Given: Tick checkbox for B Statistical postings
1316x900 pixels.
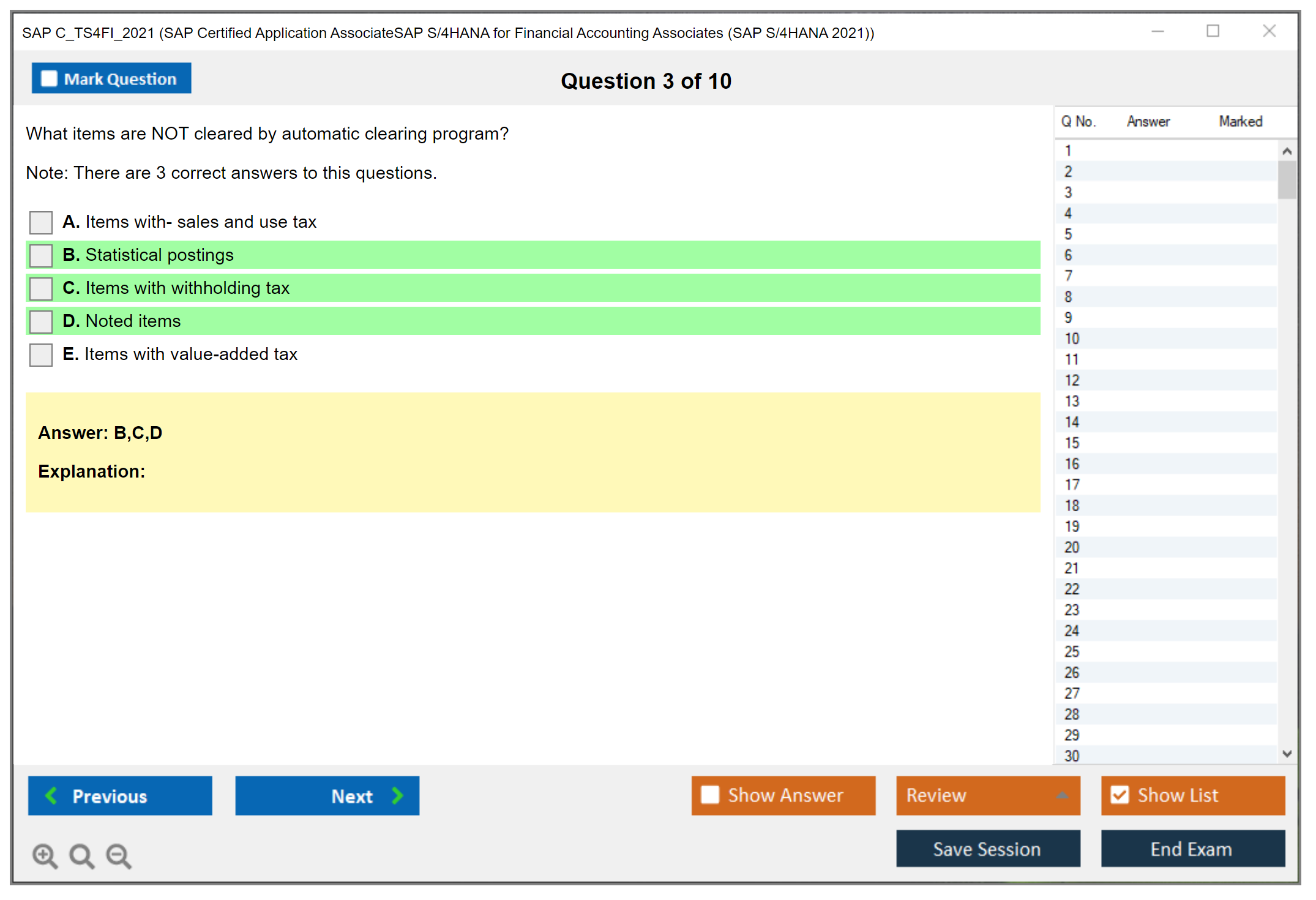Looking at the screenshot, I should pos(41,255).
